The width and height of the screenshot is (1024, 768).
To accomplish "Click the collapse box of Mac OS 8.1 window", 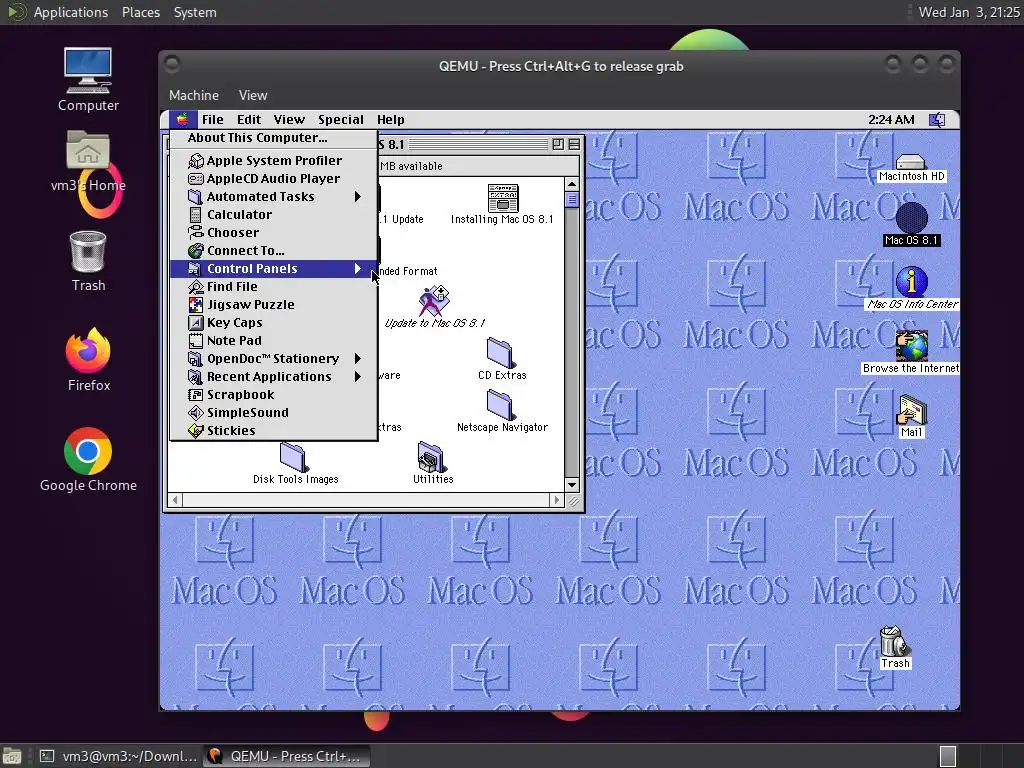I will click(574, 144).
